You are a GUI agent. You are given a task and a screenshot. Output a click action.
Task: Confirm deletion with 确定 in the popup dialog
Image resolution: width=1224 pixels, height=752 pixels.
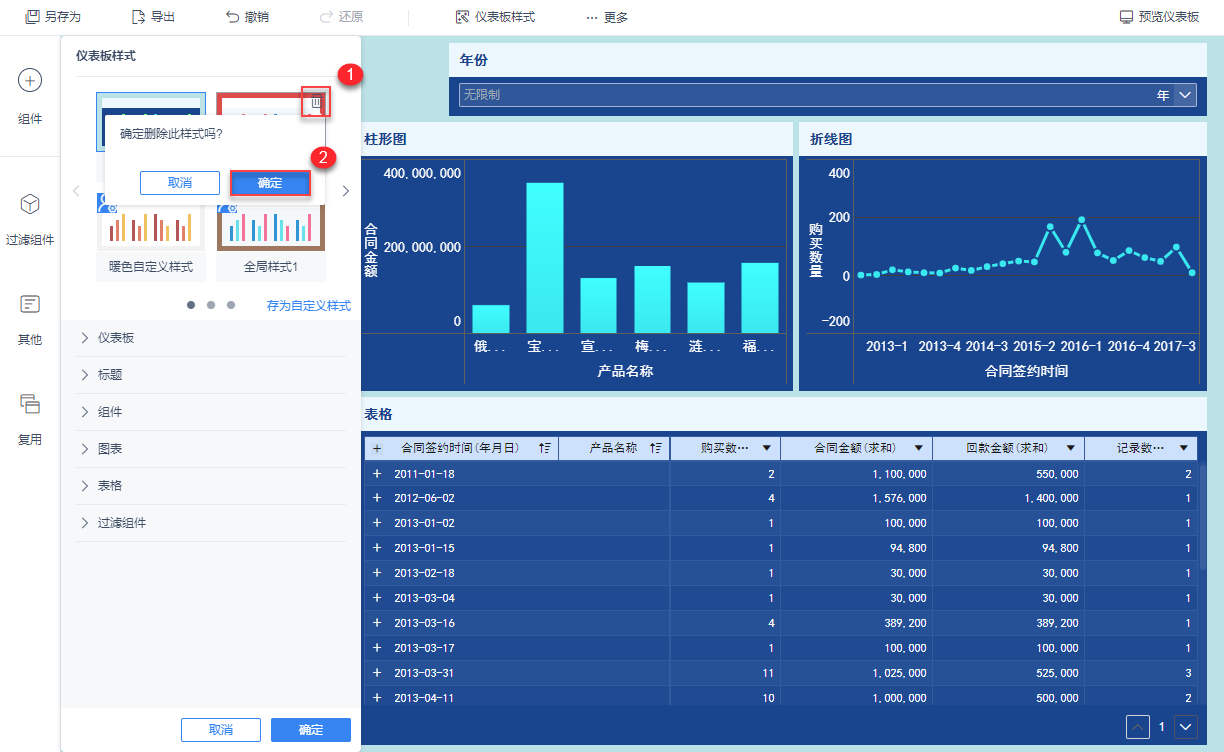(270, 183)
